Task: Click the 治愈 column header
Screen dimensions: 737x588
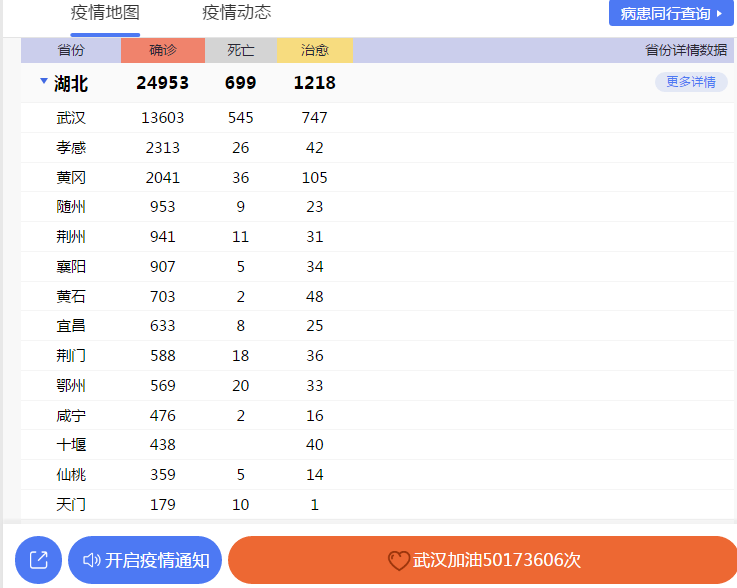Action: pyautogui.click(x=315, y=50)
